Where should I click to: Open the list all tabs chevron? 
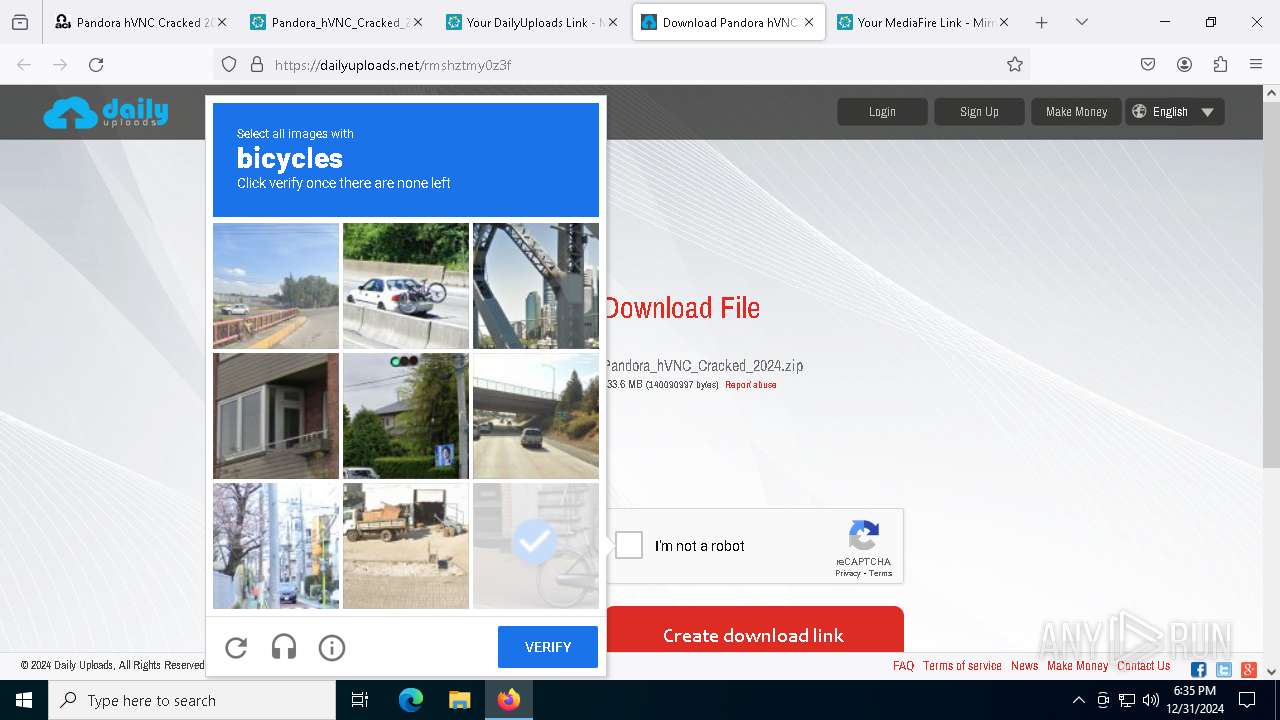(1081, 22)
